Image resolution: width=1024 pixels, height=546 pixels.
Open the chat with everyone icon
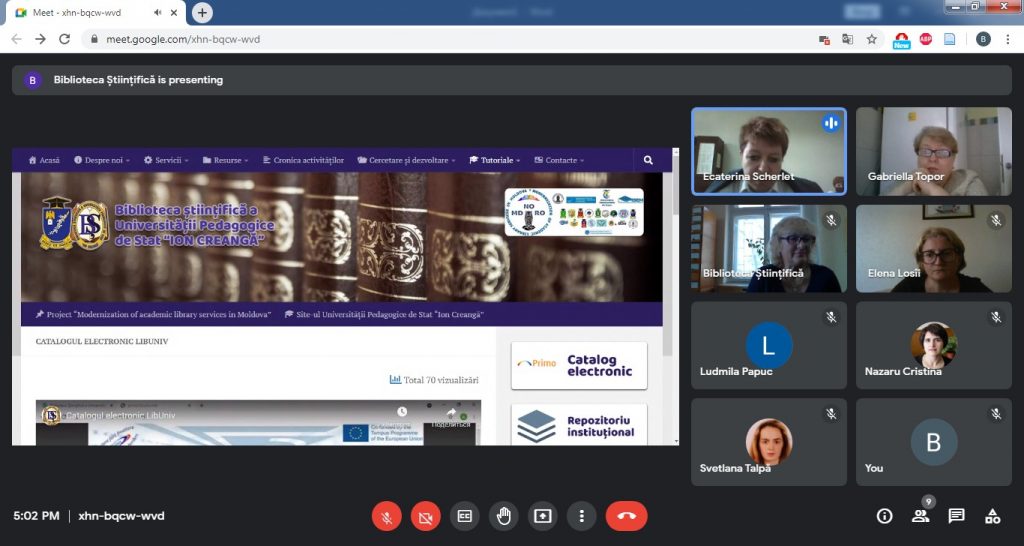957,516
